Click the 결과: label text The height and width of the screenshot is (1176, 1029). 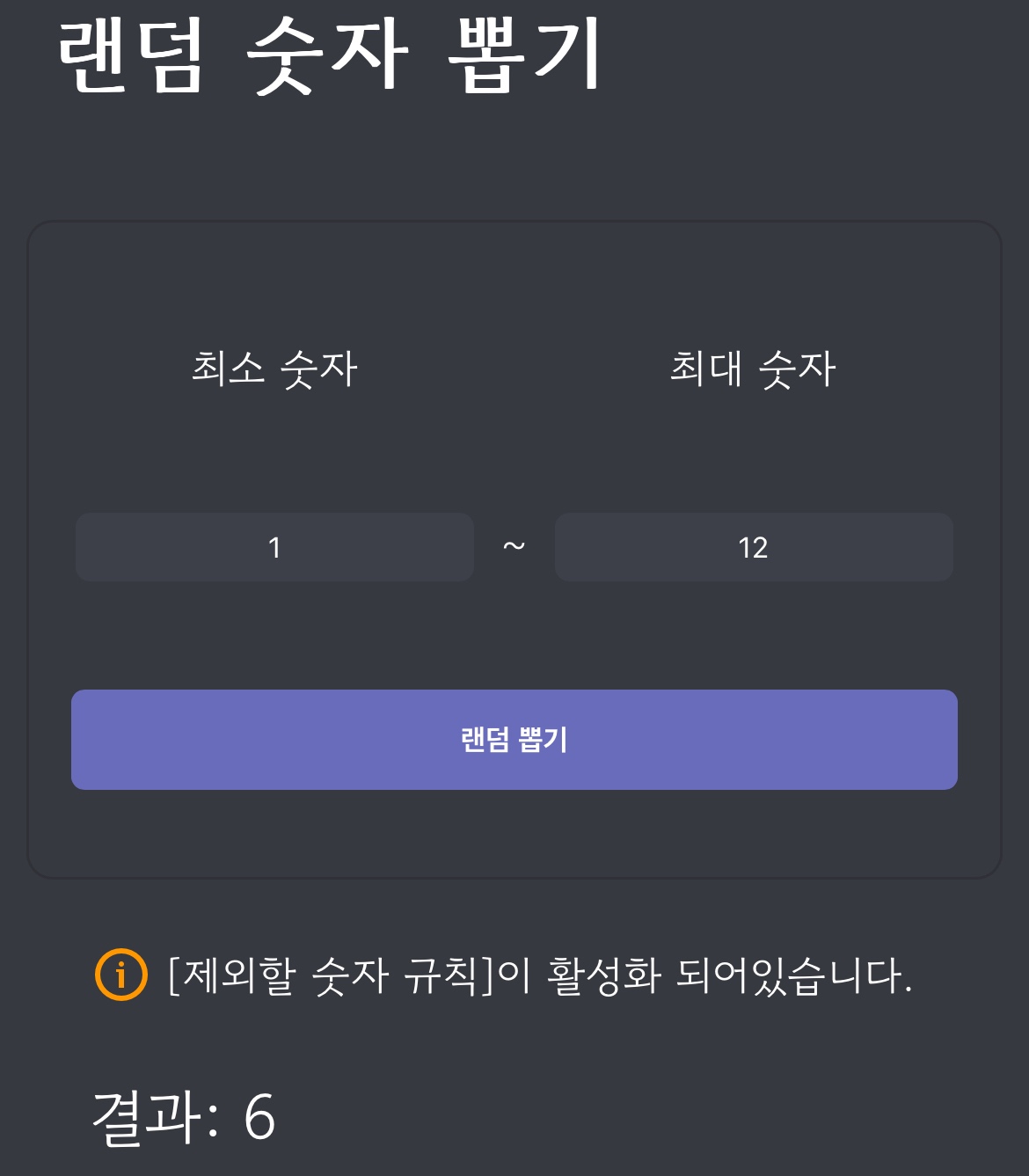(x=155, y=1117)
